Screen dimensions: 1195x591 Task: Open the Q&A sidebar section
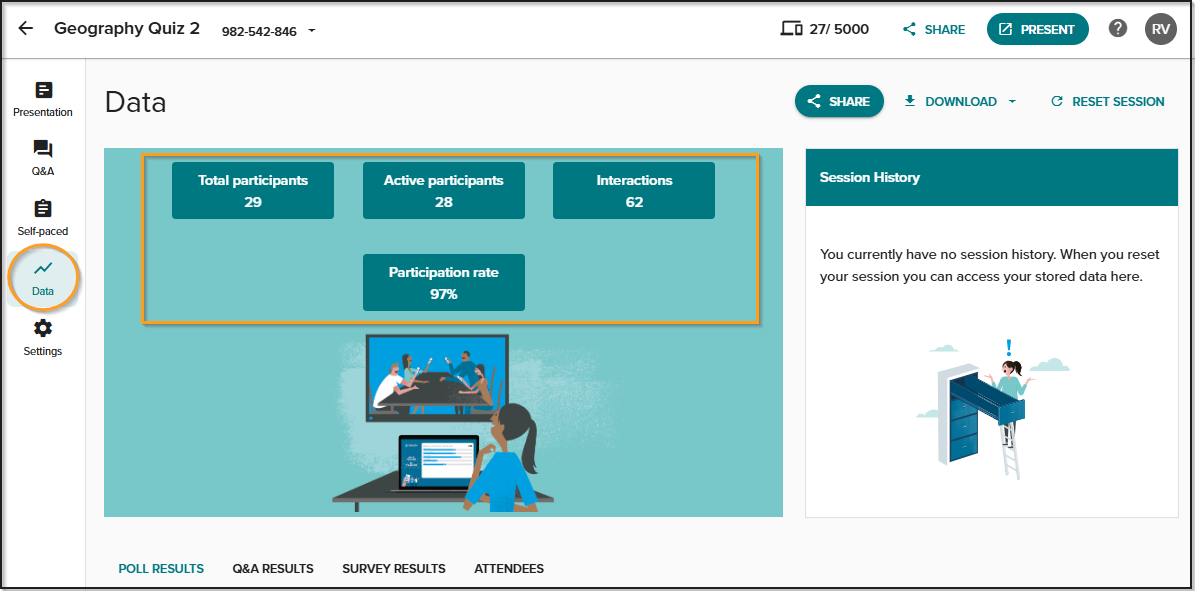point(43,159)
